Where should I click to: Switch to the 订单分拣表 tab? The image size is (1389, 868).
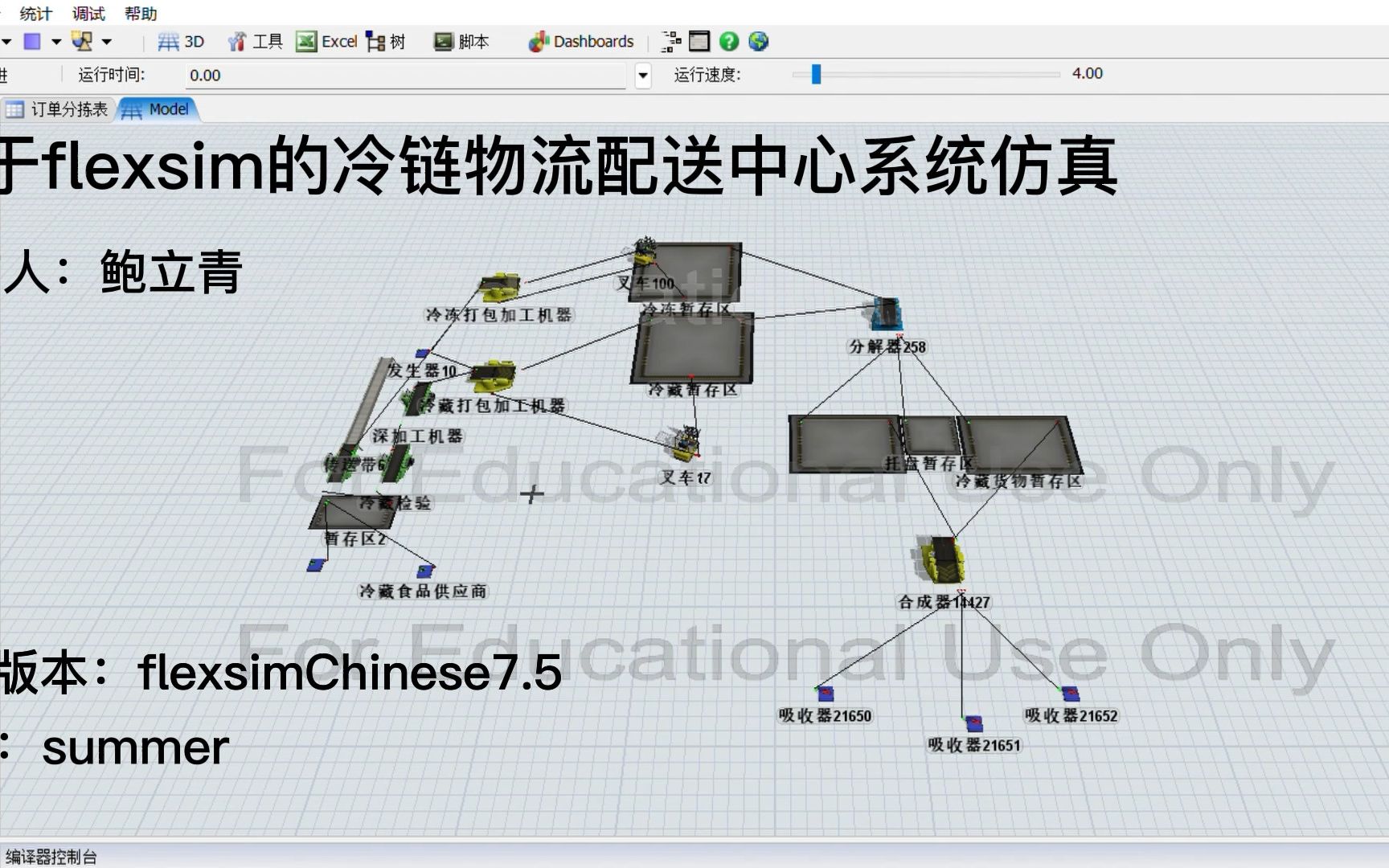[x=58, y=109]
